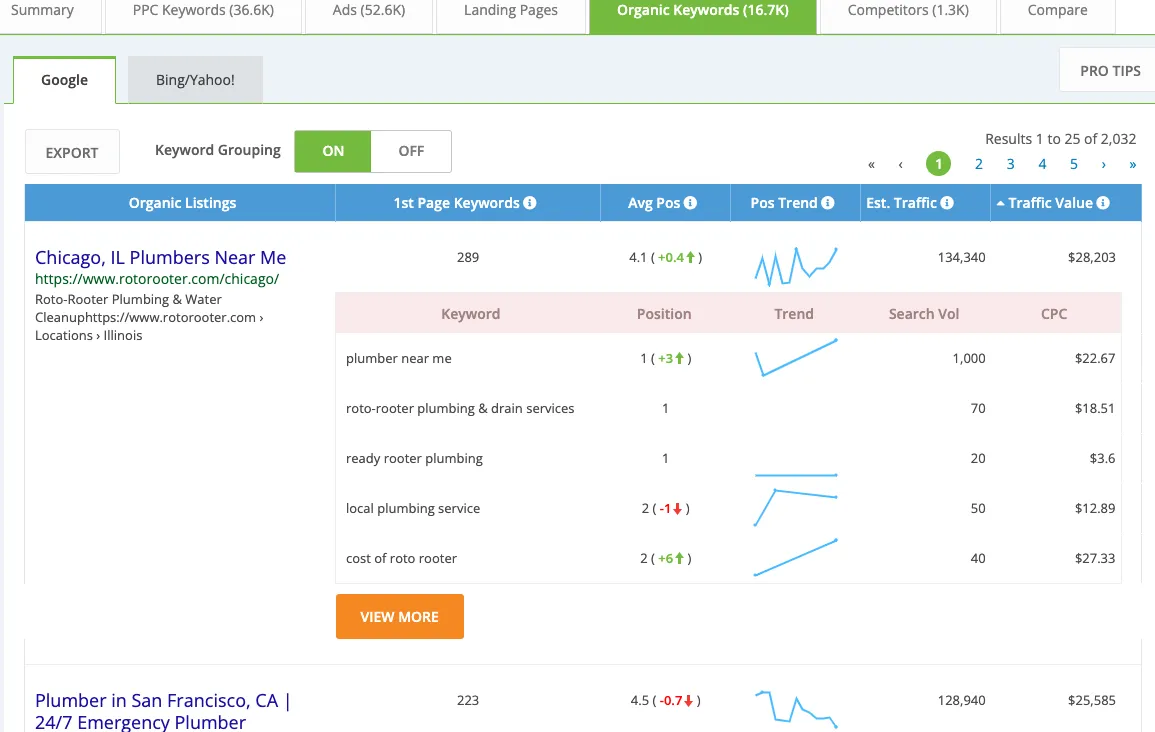Image resolution: width=1155 pixels, height=732 pixels.
Task: Select results page 1
Action: [x=938, y=163]
